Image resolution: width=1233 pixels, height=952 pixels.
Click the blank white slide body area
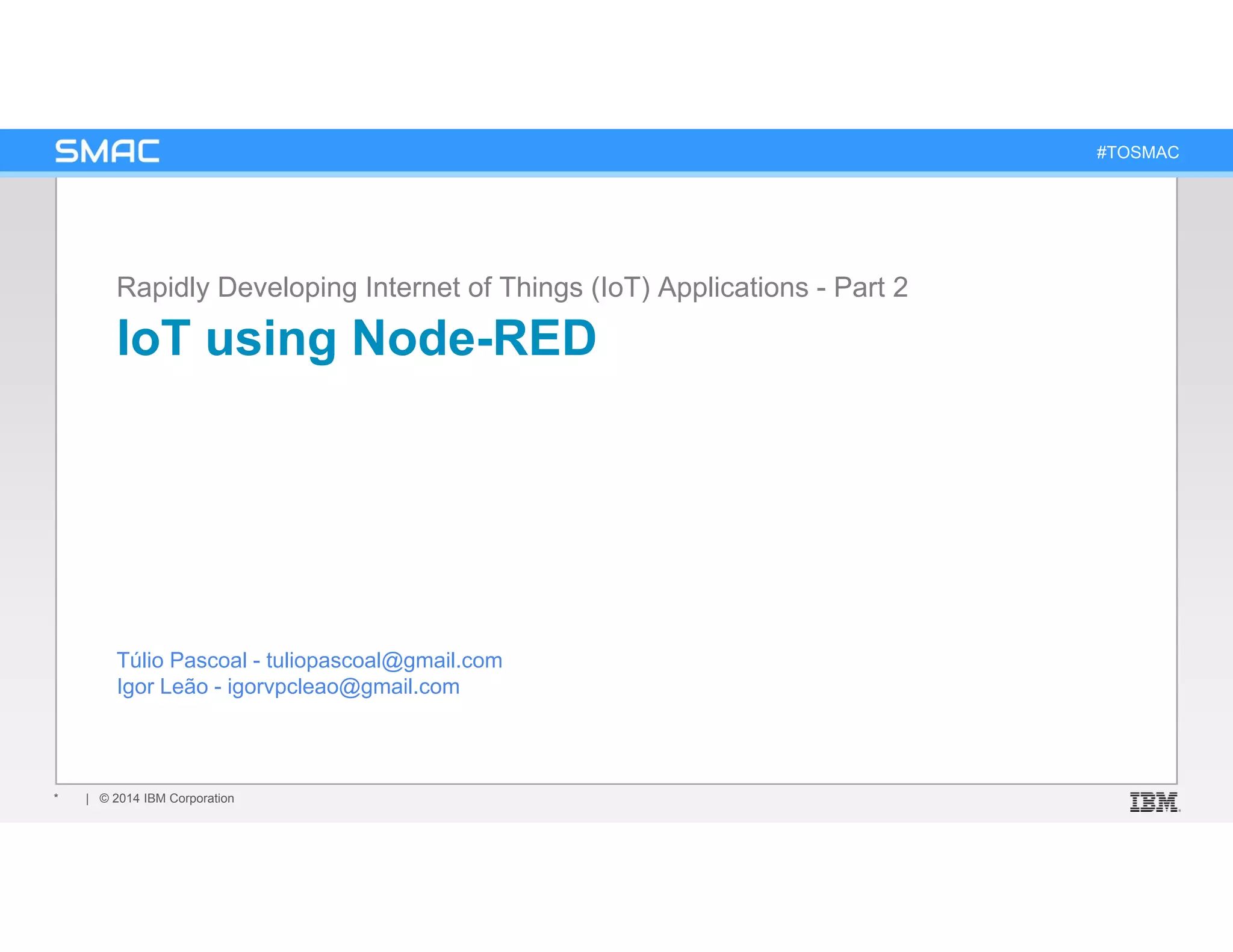click(x=616, y=493)
